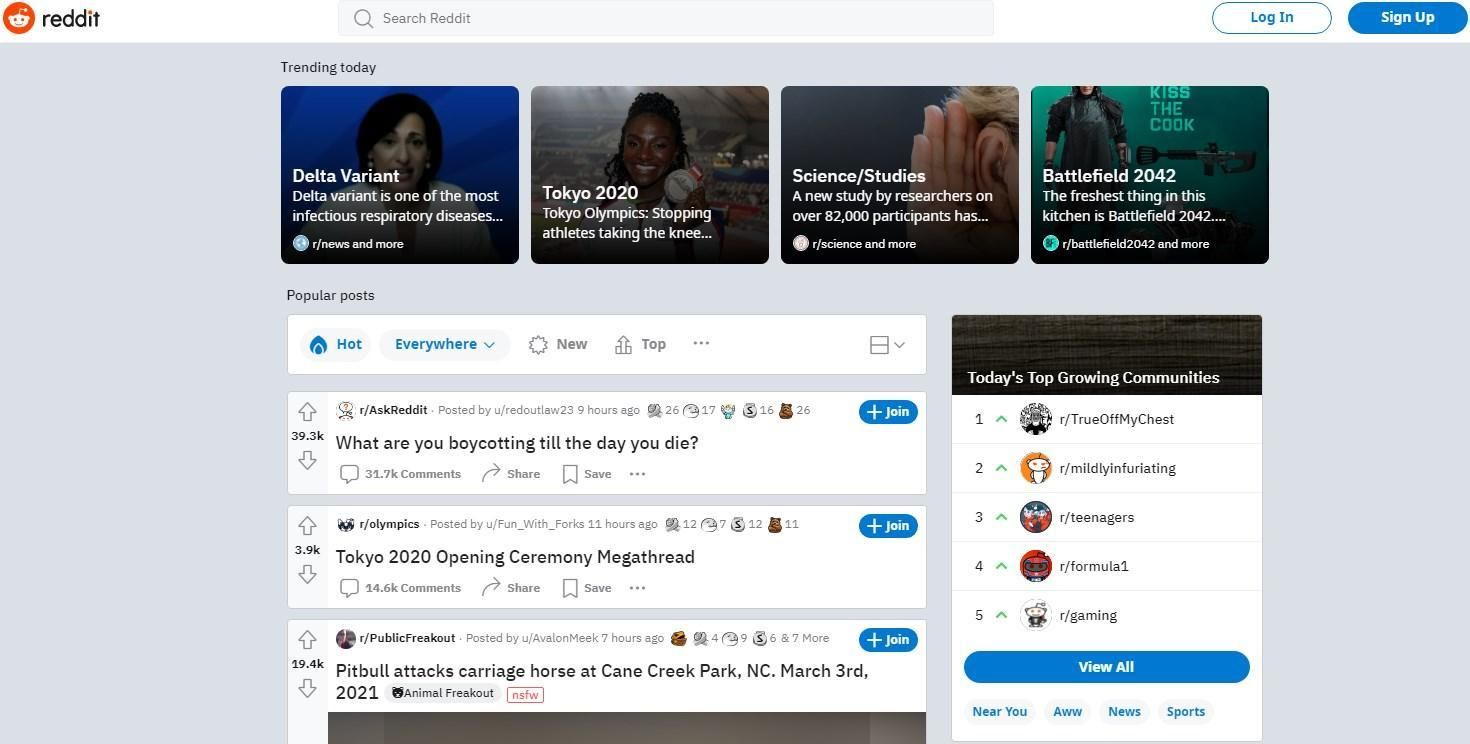Open user u/Fun_With_Forks profile link
The image size is (1470, 744).
535,524
